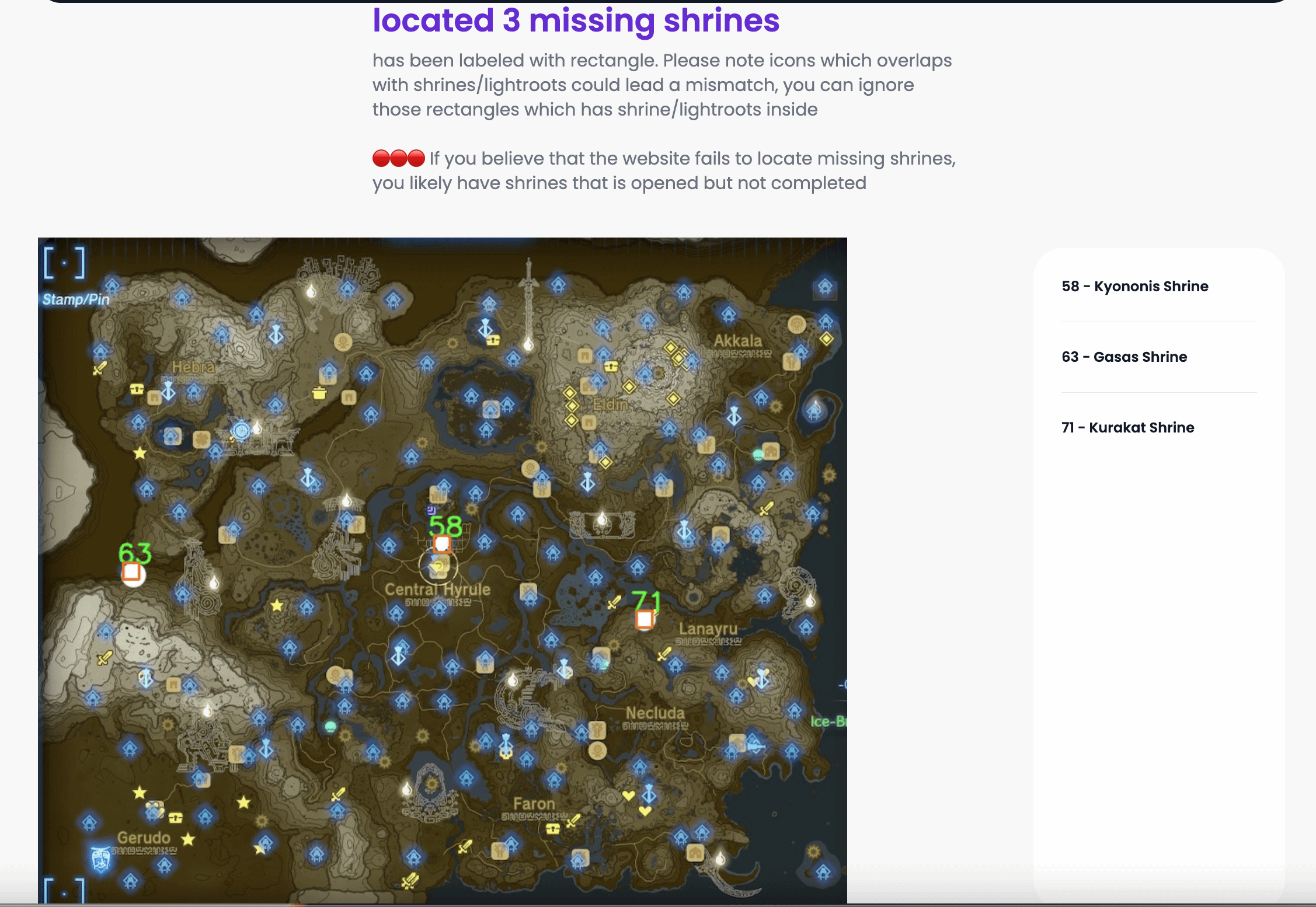Select the teal circle marker in the Gerudo highlands

pyautogui.click(x=330, y=727)
